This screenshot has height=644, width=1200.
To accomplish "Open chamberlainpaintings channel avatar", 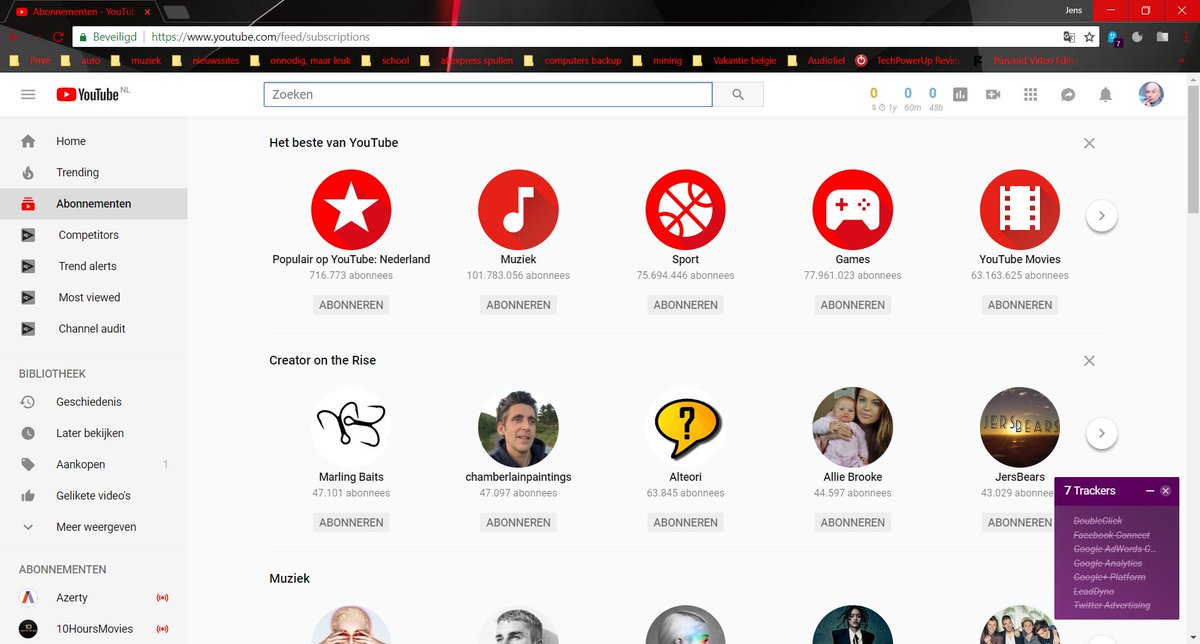I will click(518, 428).
